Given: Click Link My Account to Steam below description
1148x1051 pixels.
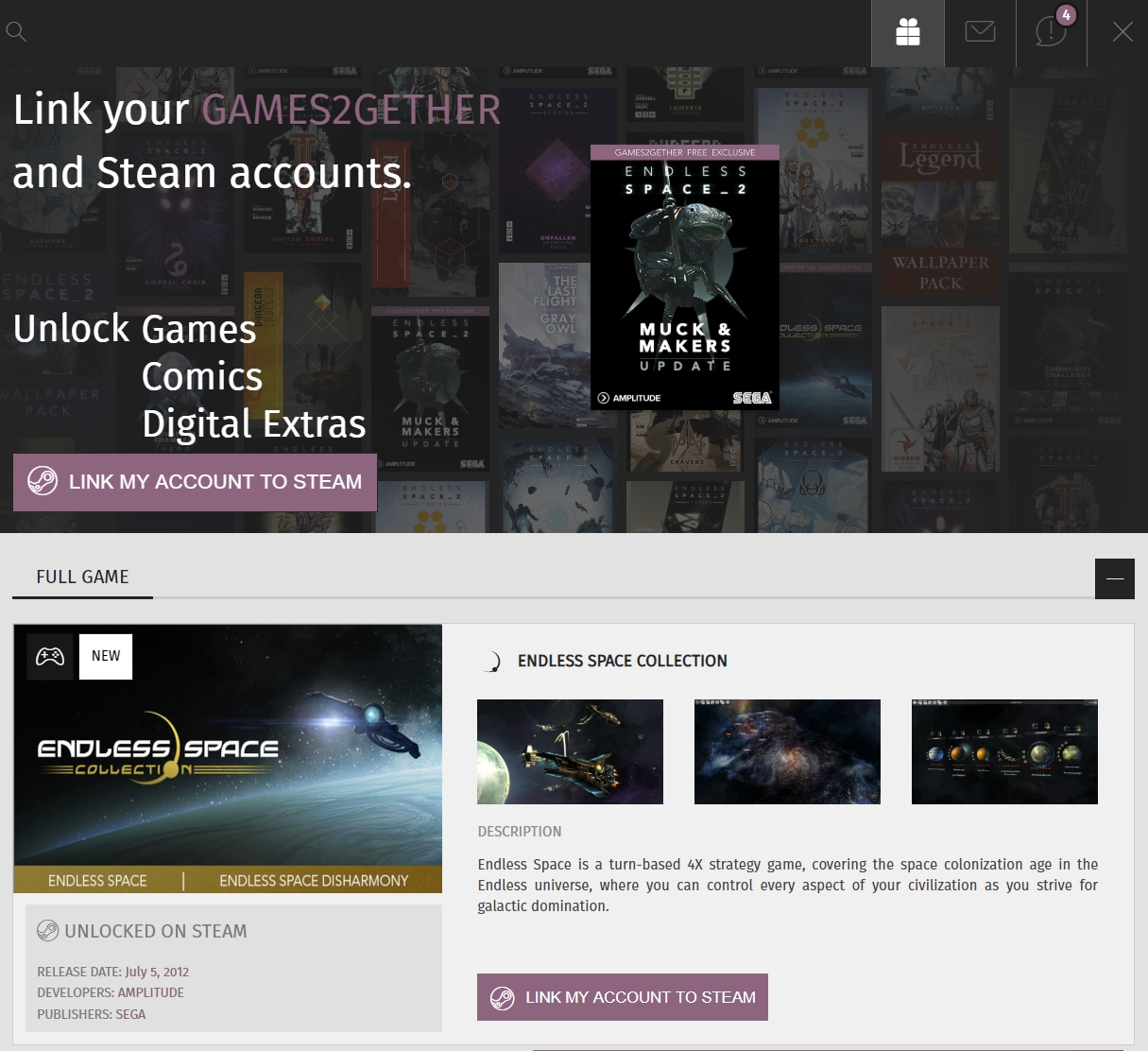Looking at the screenshot, I should (623, 997).
